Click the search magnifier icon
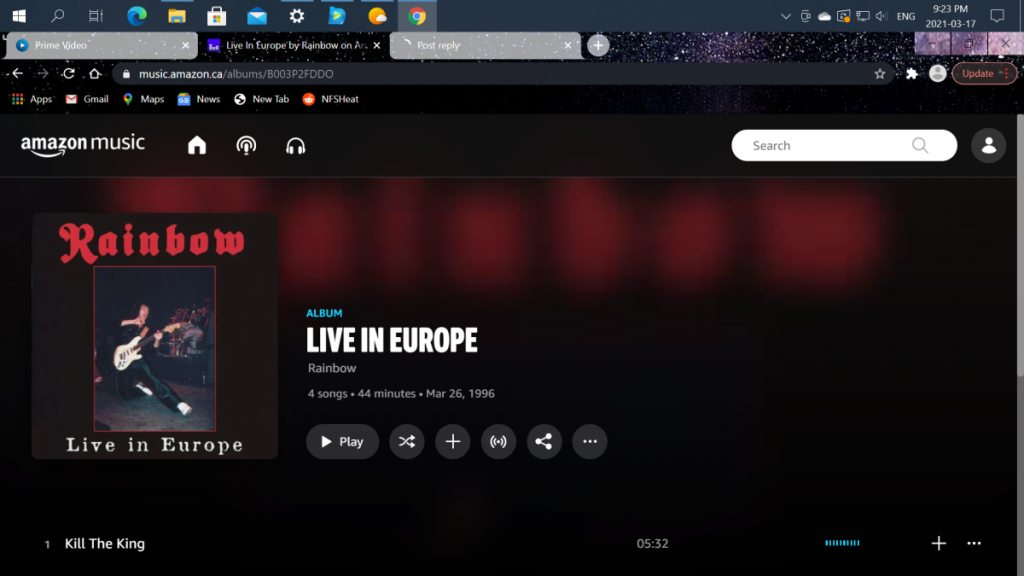This screenshot has height=576, width=1024. click(920, 145)
